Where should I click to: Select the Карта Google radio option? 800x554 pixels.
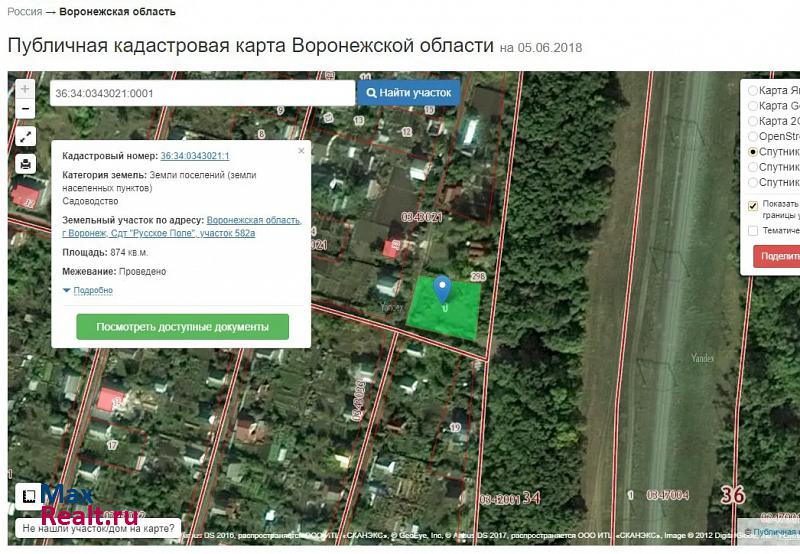click(753, 105)
